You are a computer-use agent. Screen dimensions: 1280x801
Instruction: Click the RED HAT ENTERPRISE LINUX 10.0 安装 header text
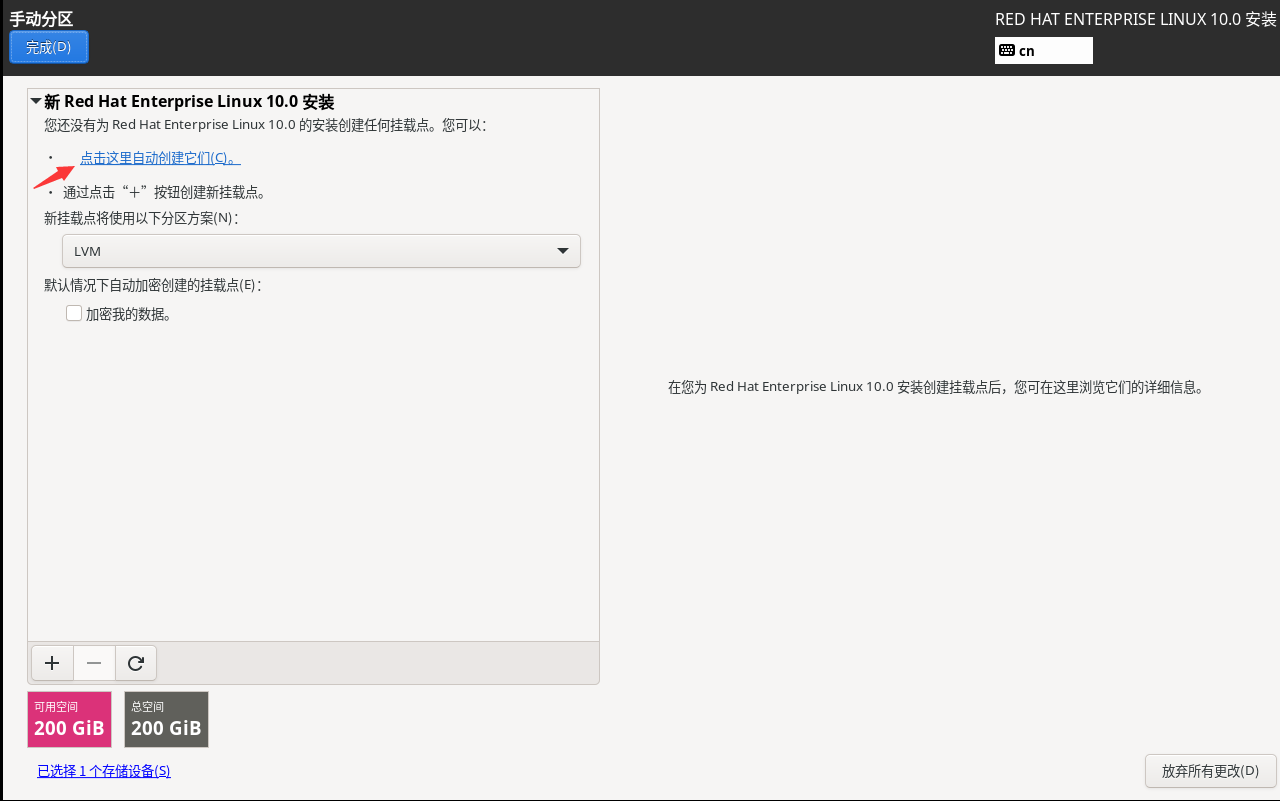[x=1136, y=19]
